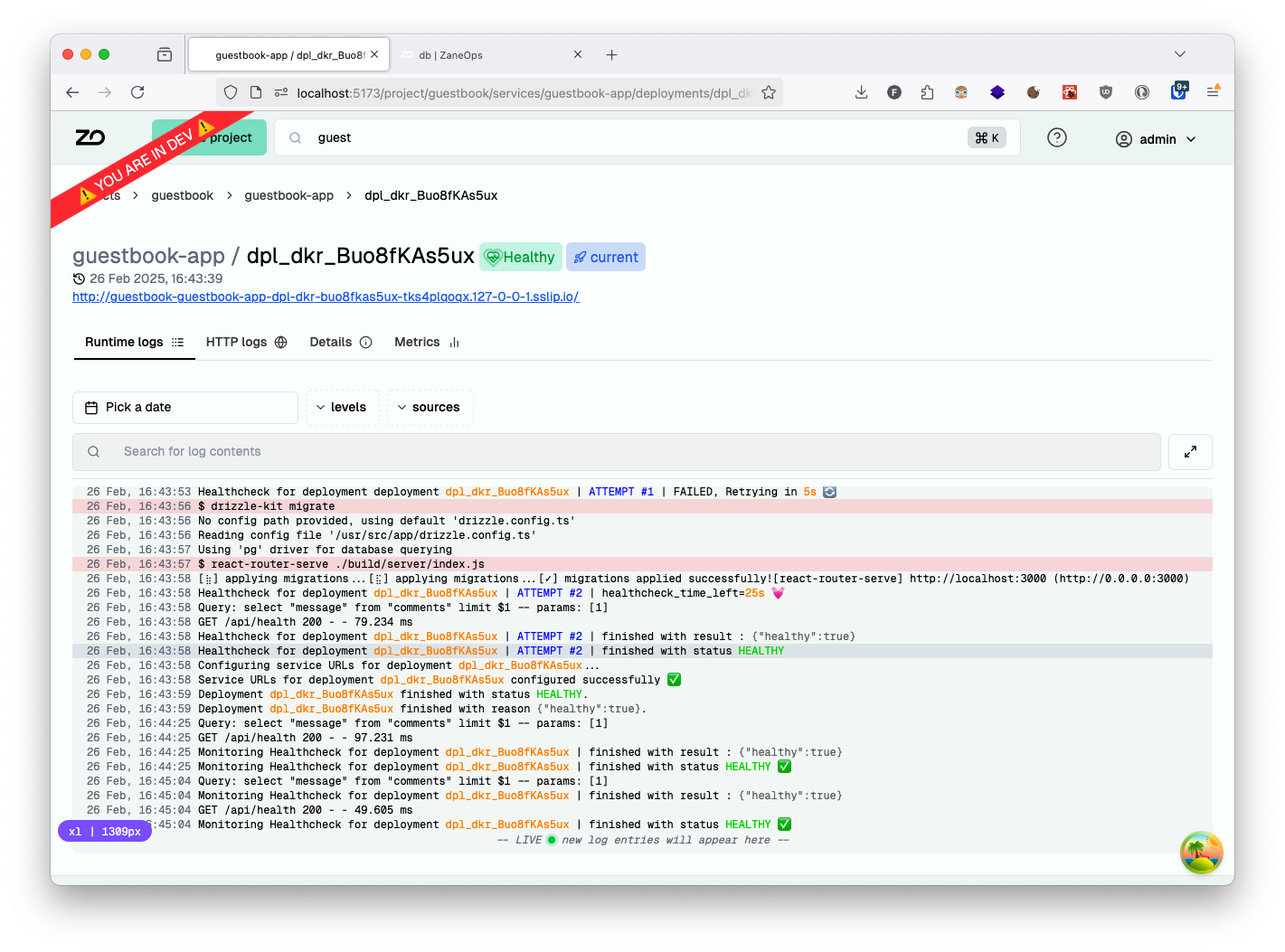The width and height of the screenshot is (1285, 952).
Task: Open the Details tab
Action: pyautogui.click(x=341, y=342)
